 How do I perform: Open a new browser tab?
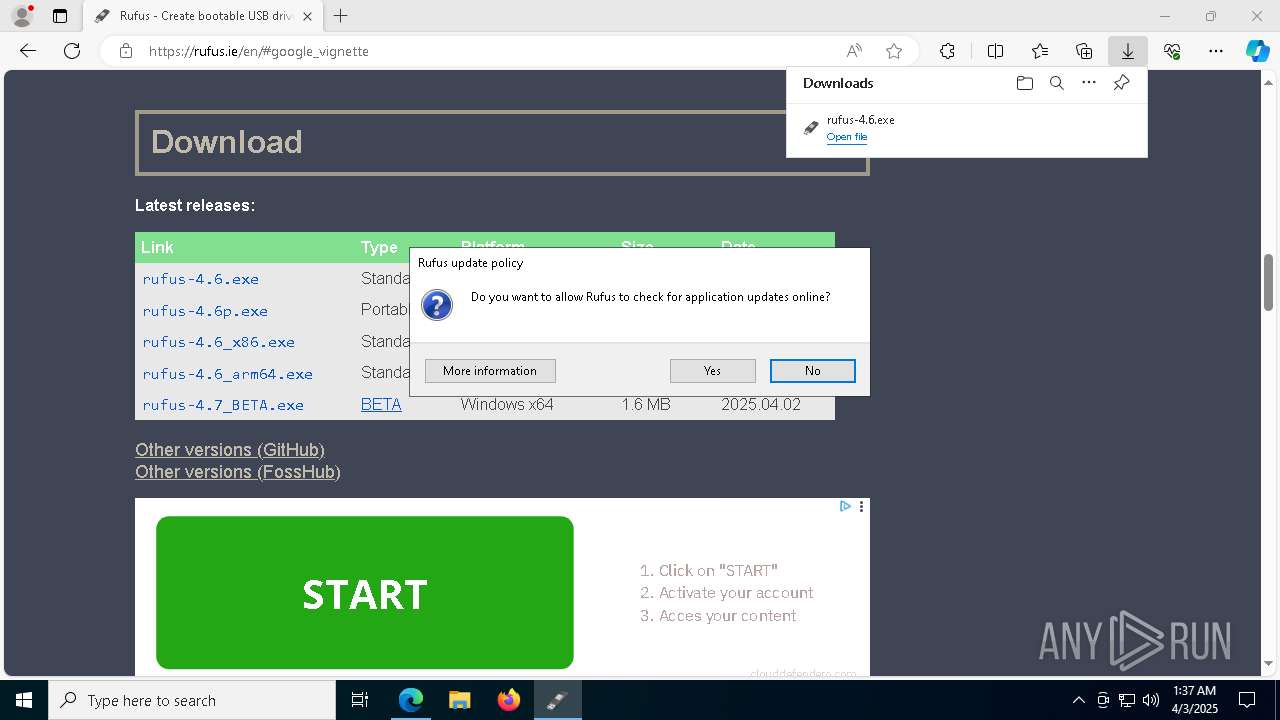pos(341,16)
